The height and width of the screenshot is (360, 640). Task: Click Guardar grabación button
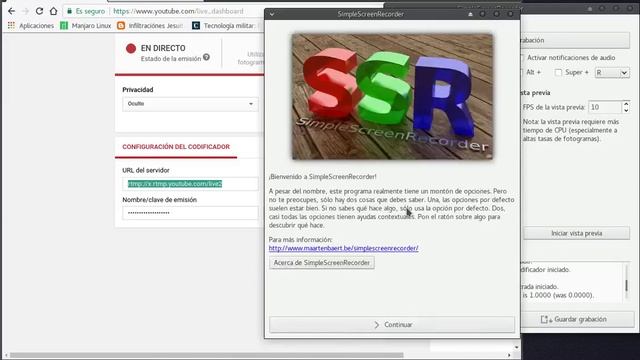[578, 319]
